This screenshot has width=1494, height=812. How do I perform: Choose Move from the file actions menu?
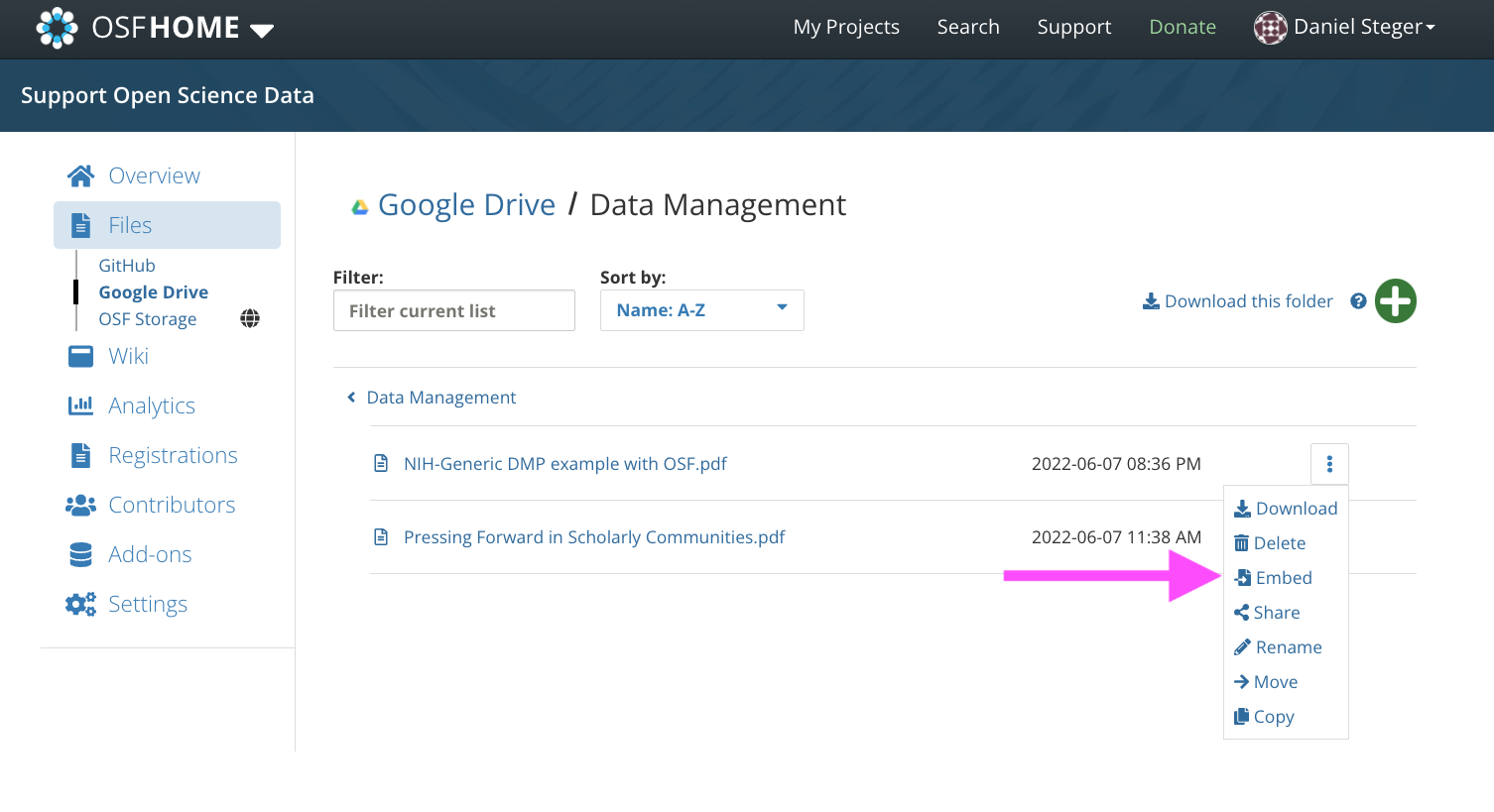coord(1266,681)
